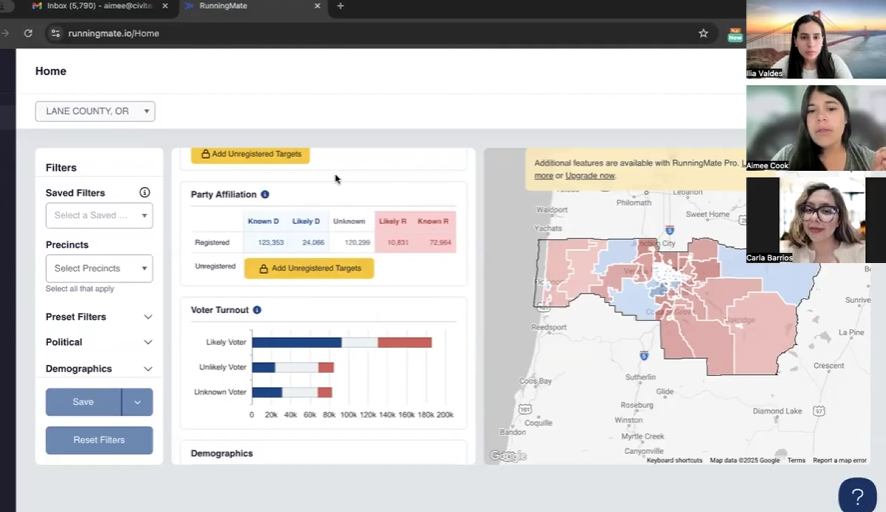Expand the Political filters section
This screenshot has width=886, height=512.
pos(99,342)
